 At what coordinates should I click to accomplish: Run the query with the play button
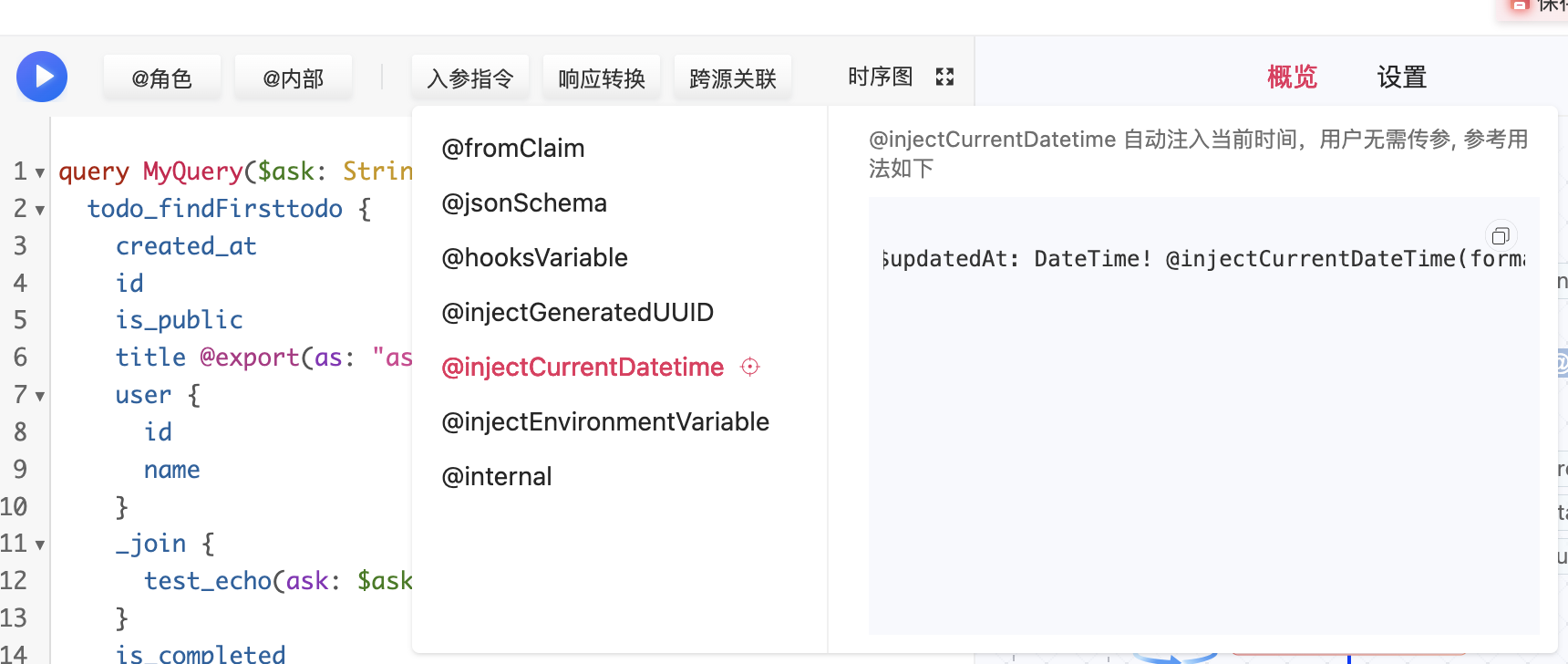click(x=42, y=77)
